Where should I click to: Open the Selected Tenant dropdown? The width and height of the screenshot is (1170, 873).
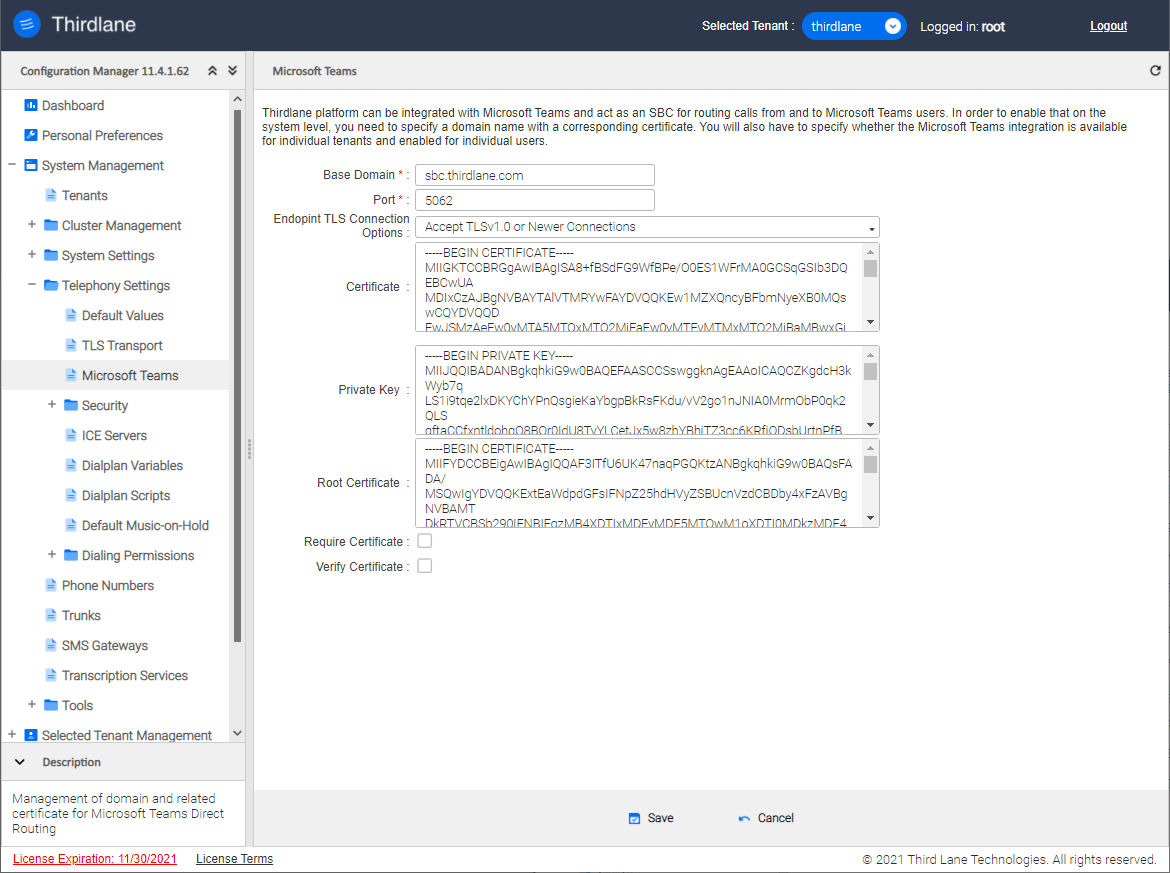click(854, 26)
